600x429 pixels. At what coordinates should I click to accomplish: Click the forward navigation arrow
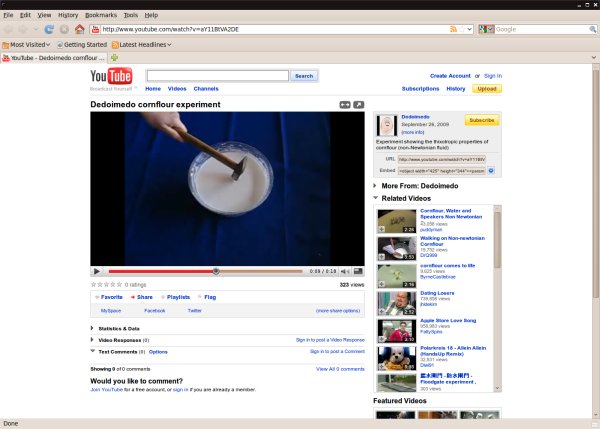23,29
